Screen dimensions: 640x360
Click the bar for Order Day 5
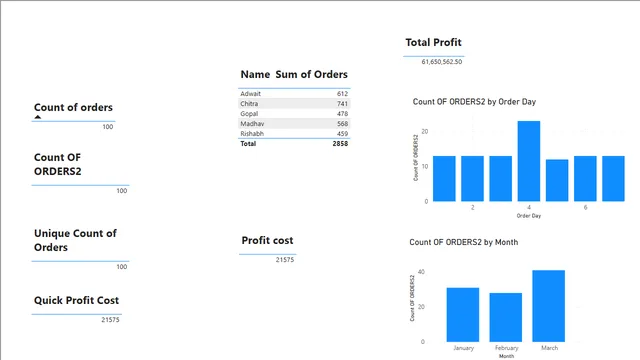point(557,180)
